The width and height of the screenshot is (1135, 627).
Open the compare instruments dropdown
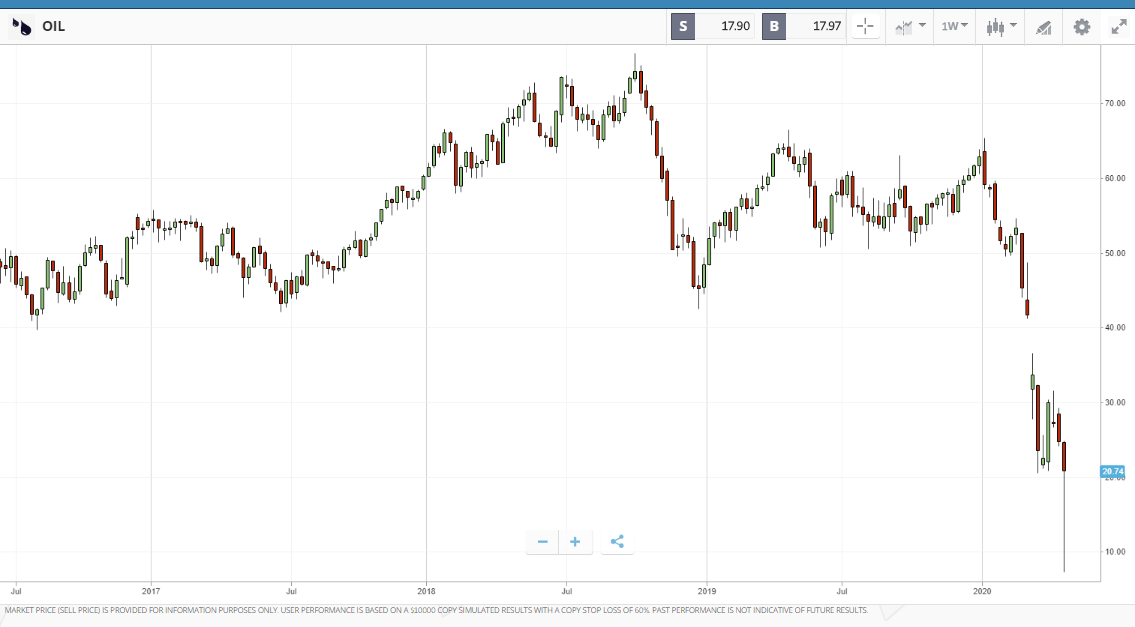[x=910, y=27]
